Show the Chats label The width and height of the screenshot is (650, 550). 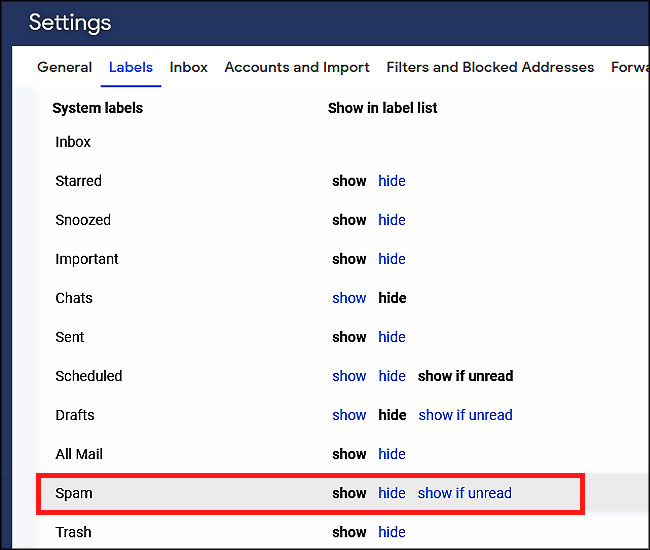tap(349, 298)
